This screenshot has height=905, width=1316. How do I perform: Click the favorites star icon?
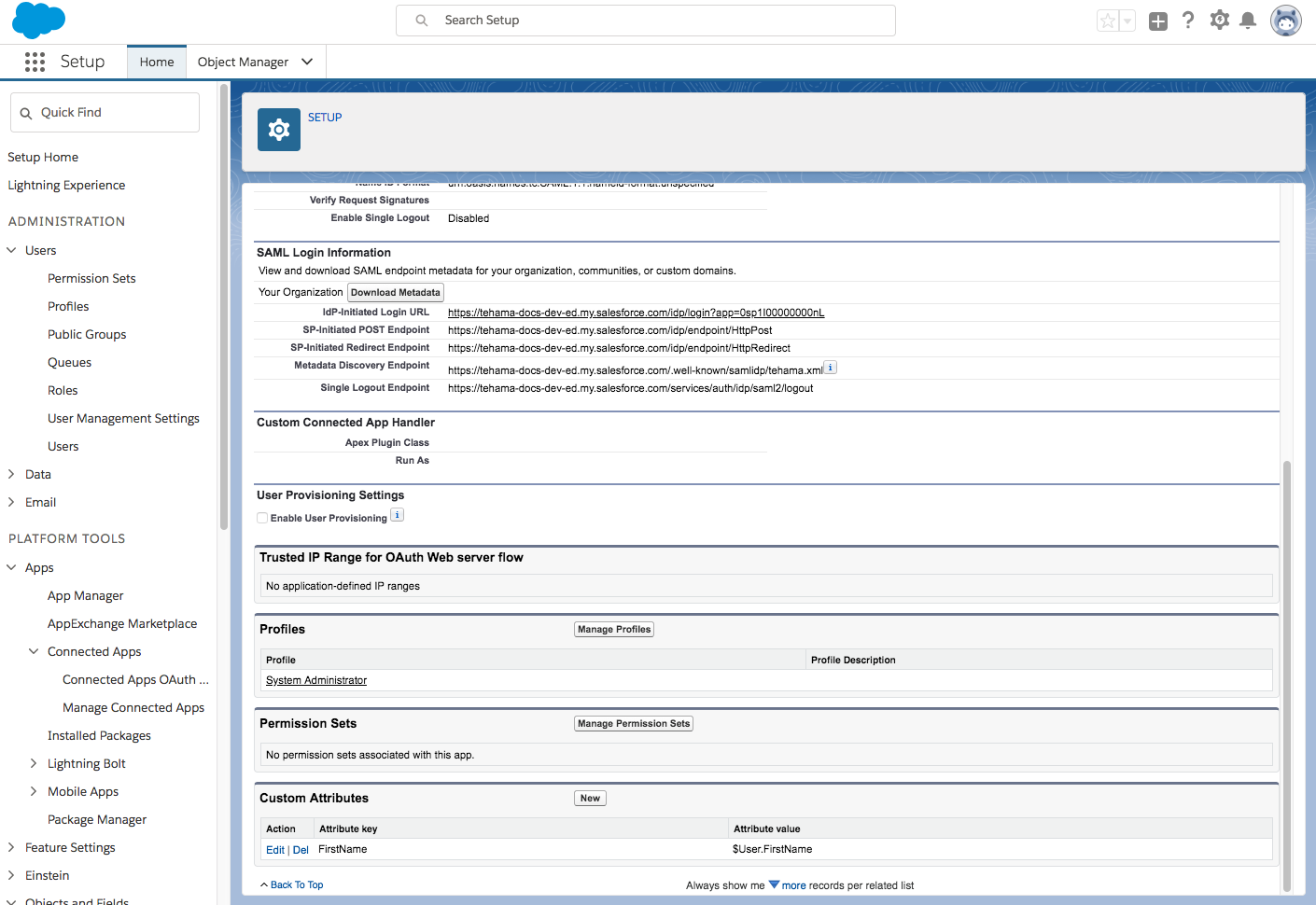1108,21
